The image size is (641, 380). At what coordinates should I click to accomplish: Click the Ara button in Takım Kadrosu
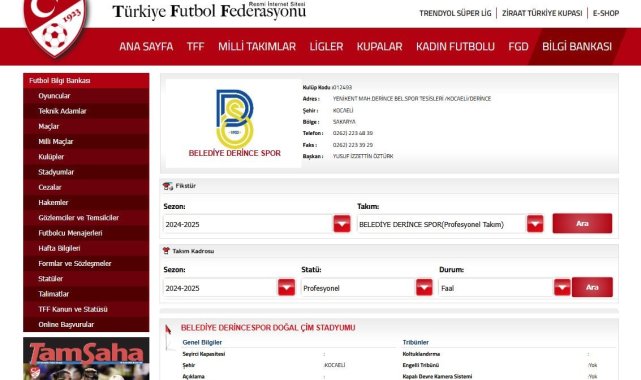click(x=592, y=287)
